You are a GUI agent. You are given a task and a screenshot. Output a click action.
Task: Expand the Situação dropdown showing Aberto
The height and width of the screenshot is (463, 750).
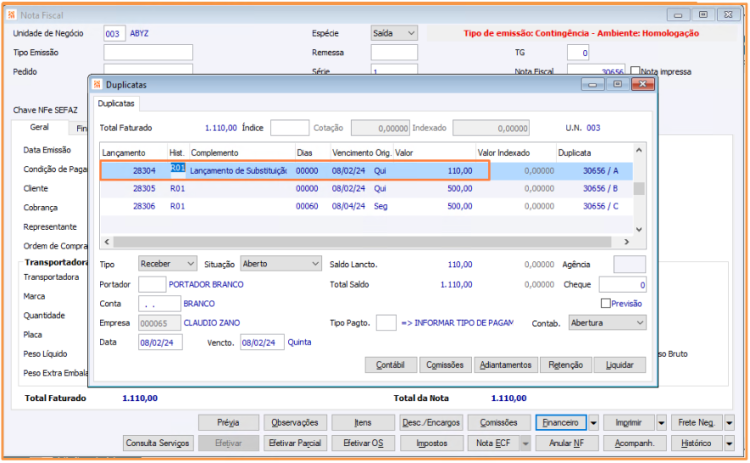(x=280, y=264)
